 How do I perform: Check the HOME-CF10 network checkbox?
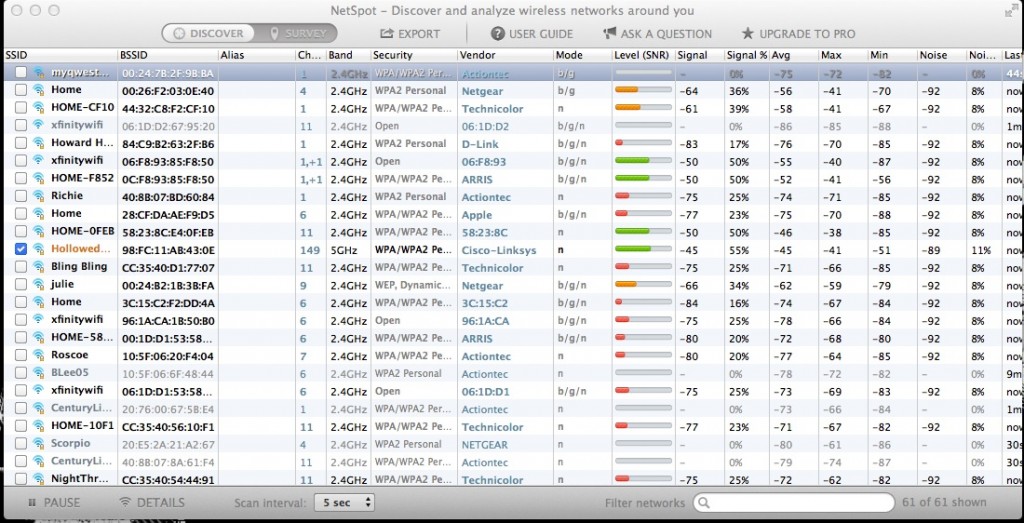coord(21,107)
